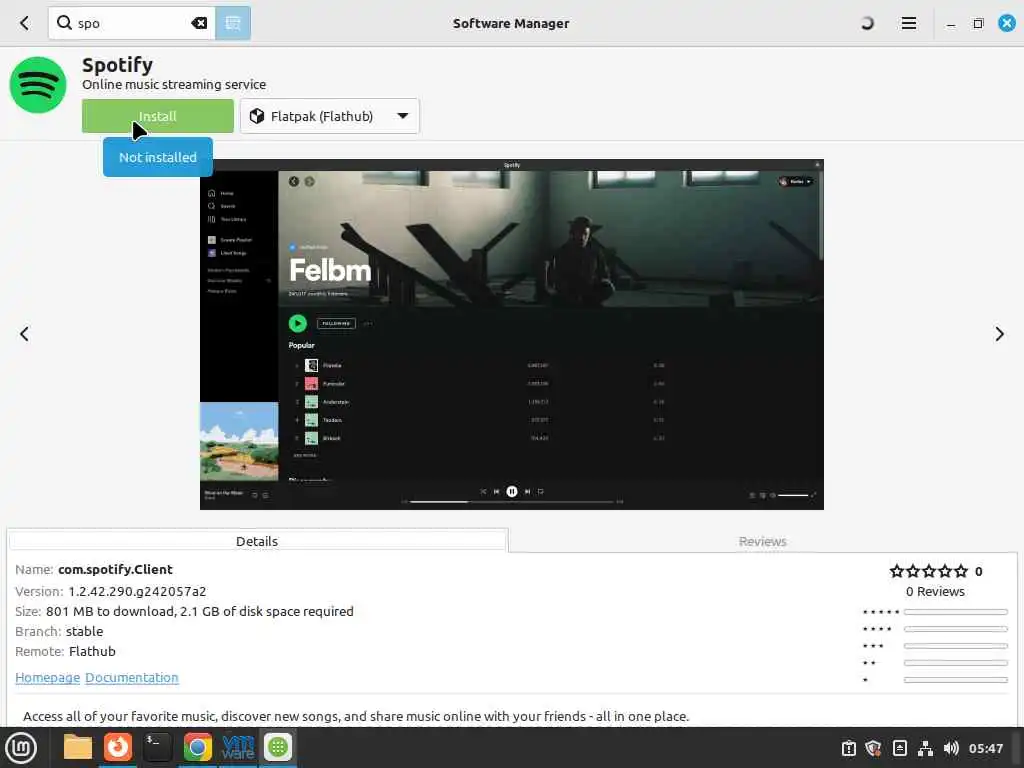This screenshot has width=1024, height=768.
Task: Open the Terminal from taskbar
Action: coord(157,748)
